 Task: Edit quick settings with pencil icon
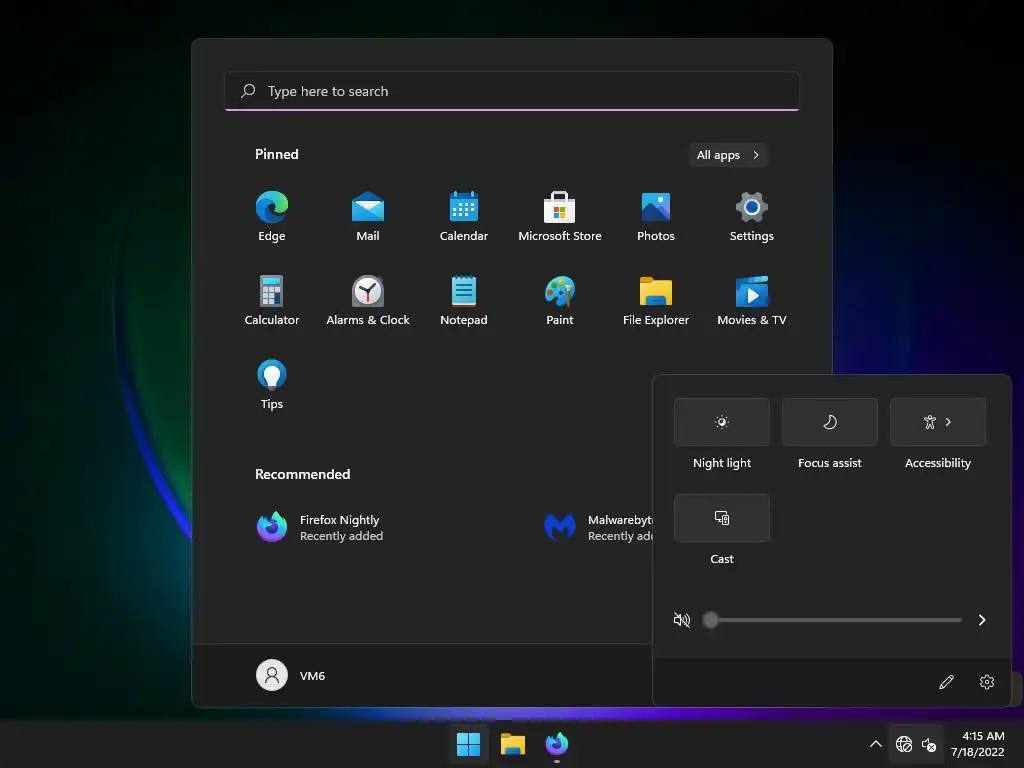[946, 682]
